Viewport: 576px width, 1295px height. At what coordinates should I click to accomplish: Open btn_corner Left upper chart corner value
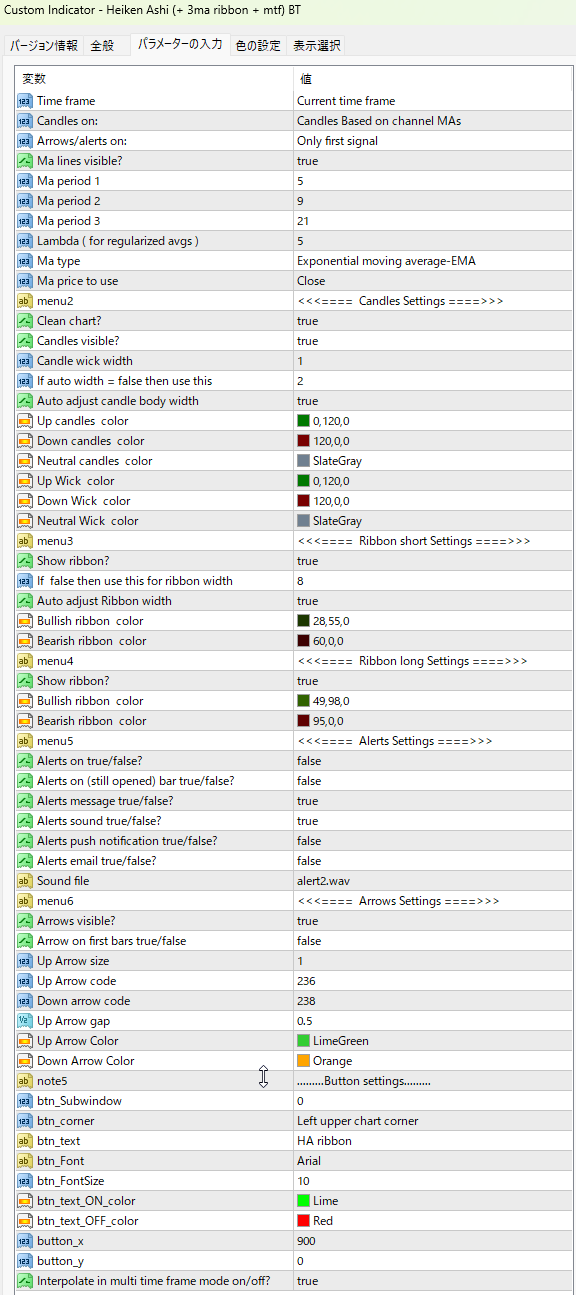click(x=432, y=1121)
